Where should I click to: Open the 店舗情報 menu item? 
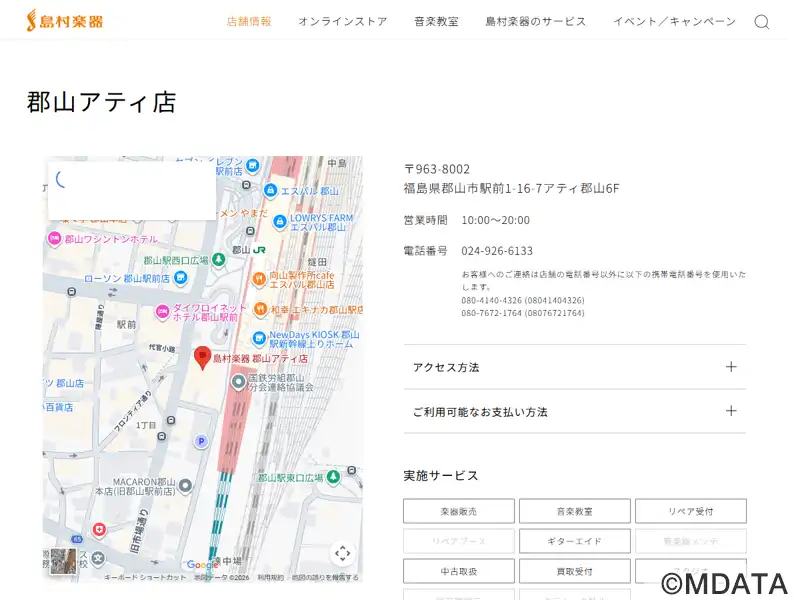[249, 21]
